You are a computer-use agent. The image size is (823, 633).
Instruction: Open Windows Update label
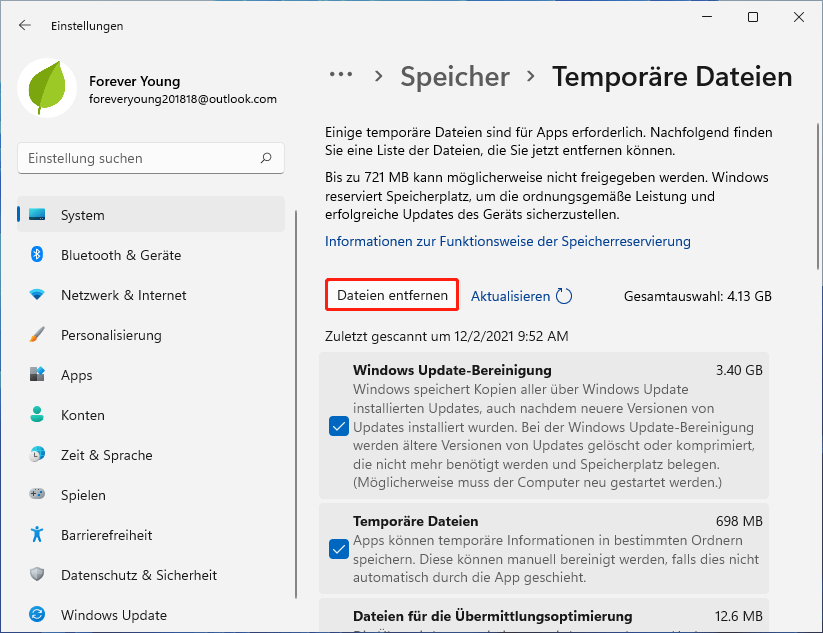[x=114, y=615]
